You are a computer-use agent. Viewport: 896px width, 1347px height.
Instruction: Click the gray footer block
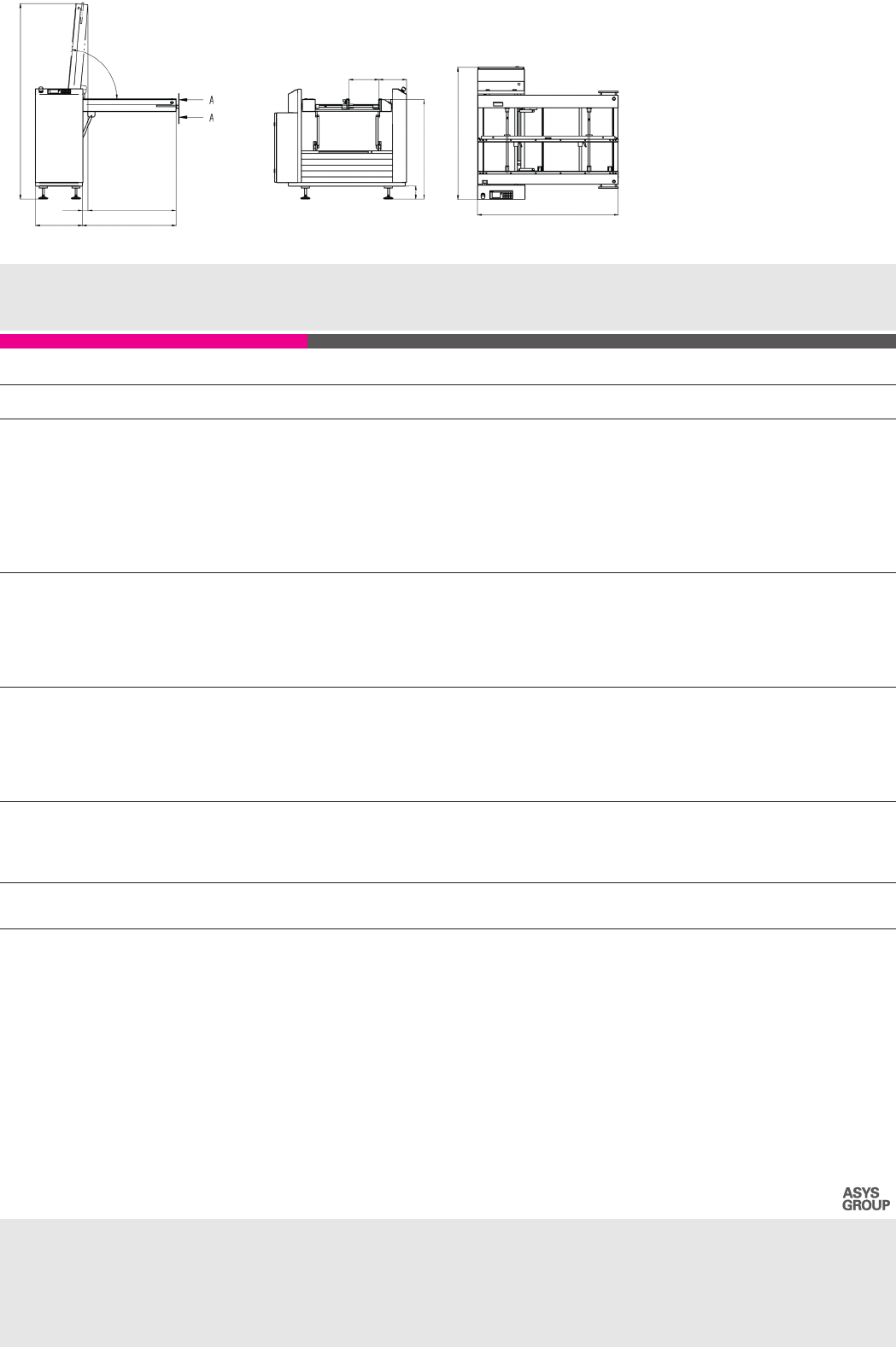click(x=448, y=1282)
